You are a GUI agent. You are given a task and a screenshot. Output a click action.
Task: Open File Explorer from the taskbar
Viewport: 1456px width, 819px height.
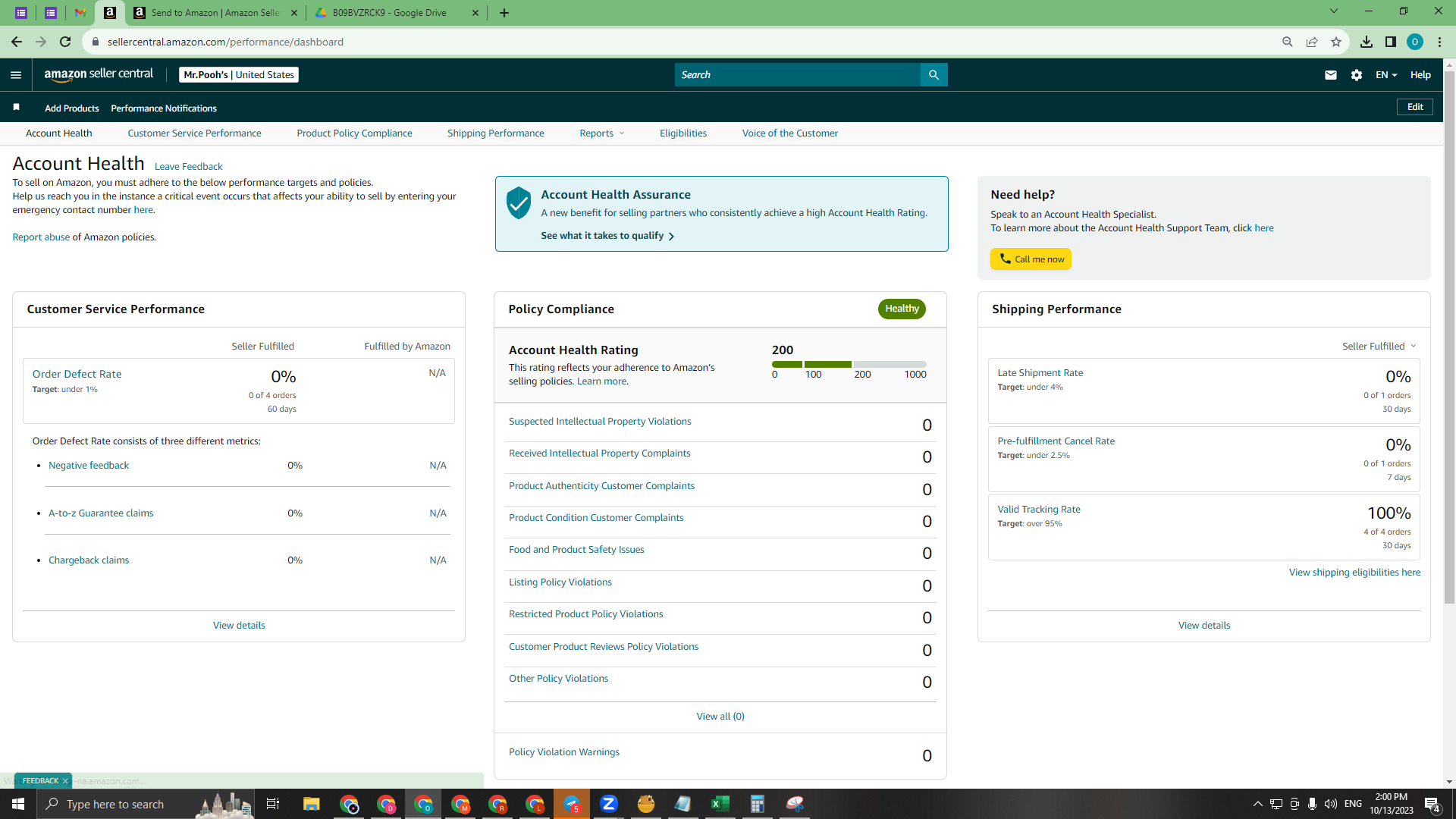312,804
